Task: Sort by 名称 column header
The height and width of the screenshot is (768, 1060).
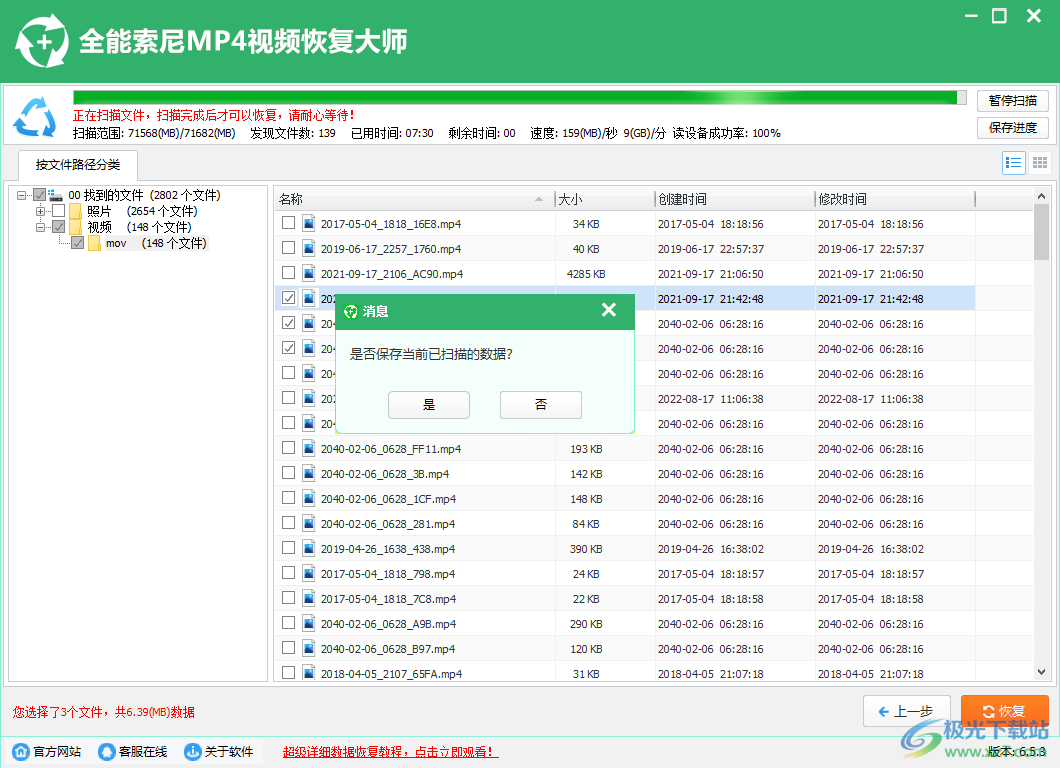Action: [x=414, y=199]
